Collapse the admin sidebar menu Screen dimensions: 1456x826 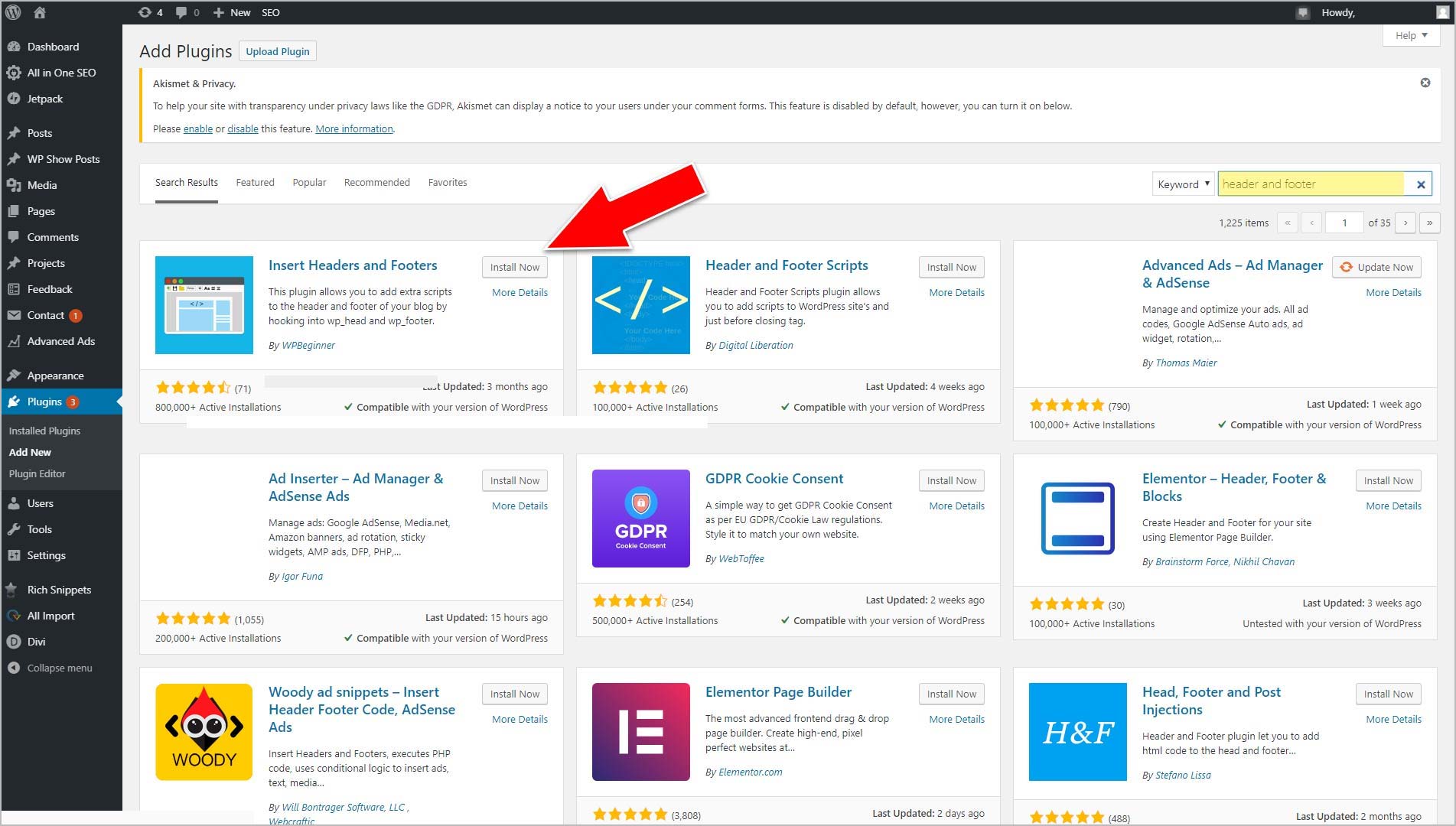[x=61, y=668]
